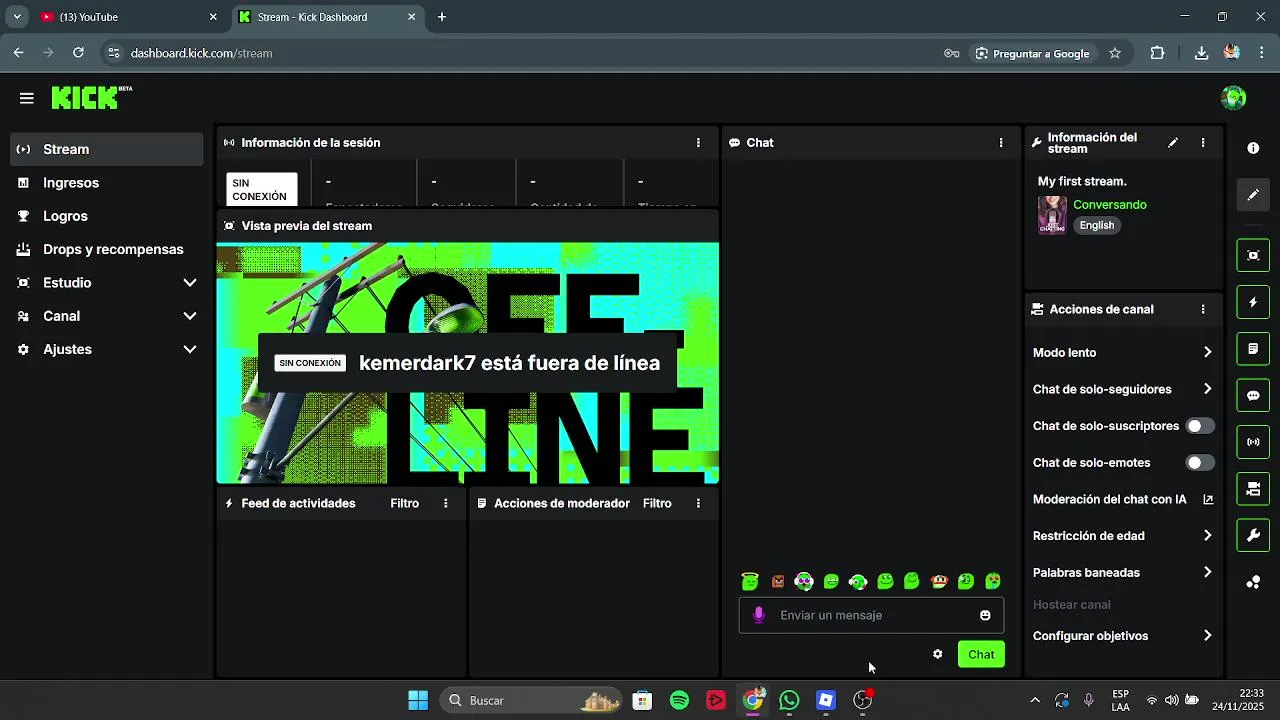Toggle the moderator actions document icon
Screen dimensions: 1280x720
point(1253,349)
